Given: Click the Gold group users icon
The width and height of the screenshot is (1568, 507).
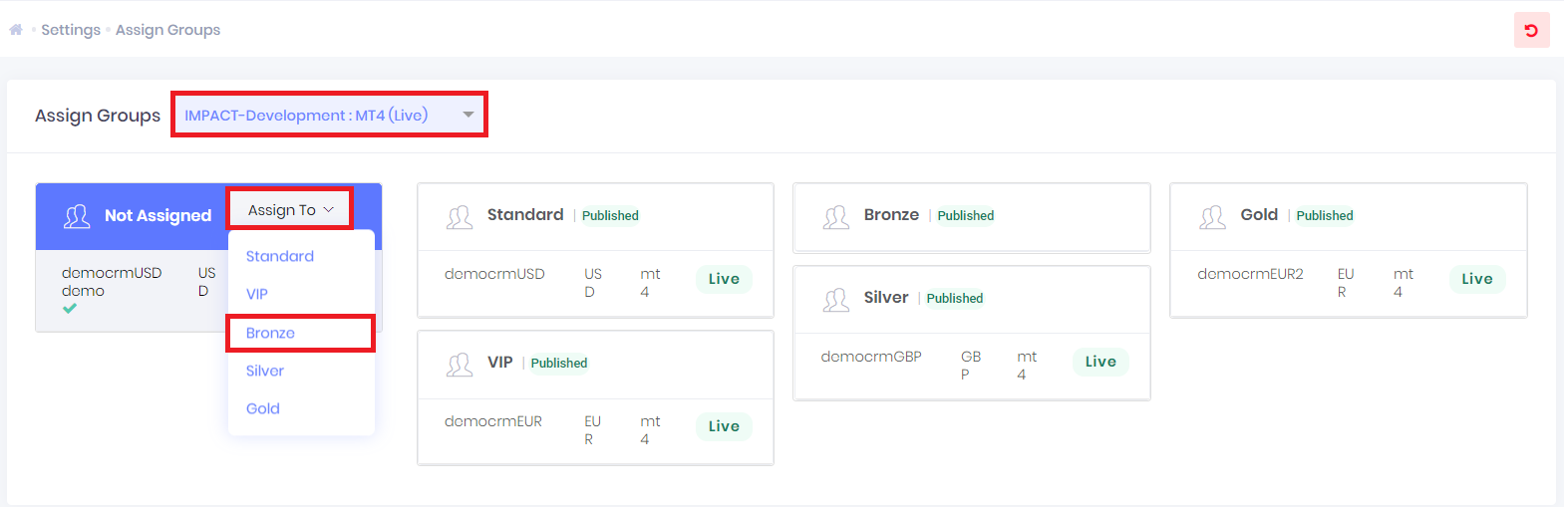Looking at the screenshot, I should 1213,216.
